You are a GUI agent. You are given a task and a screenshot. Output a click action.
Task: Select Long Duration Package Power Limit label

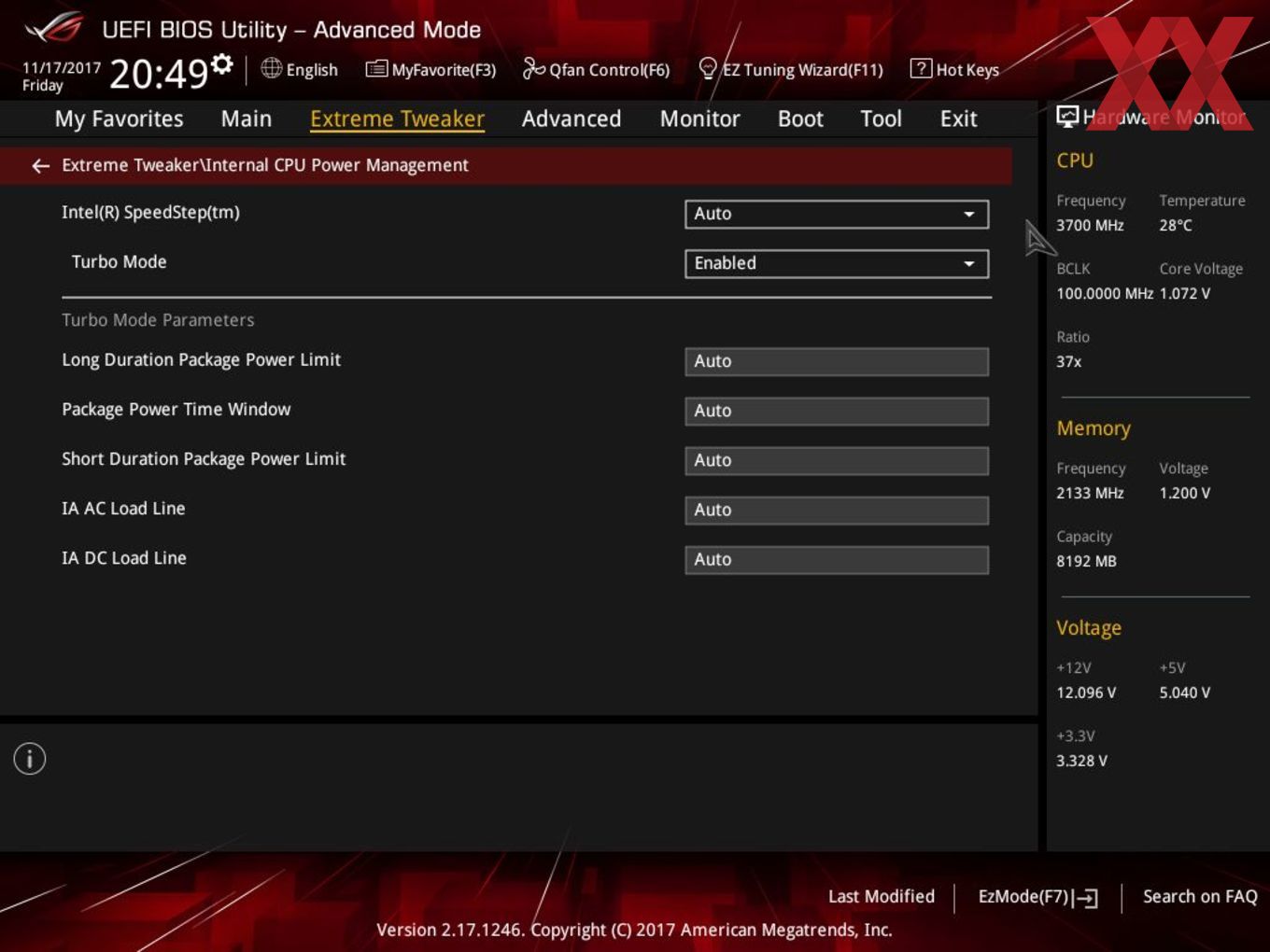click(201, 360)
